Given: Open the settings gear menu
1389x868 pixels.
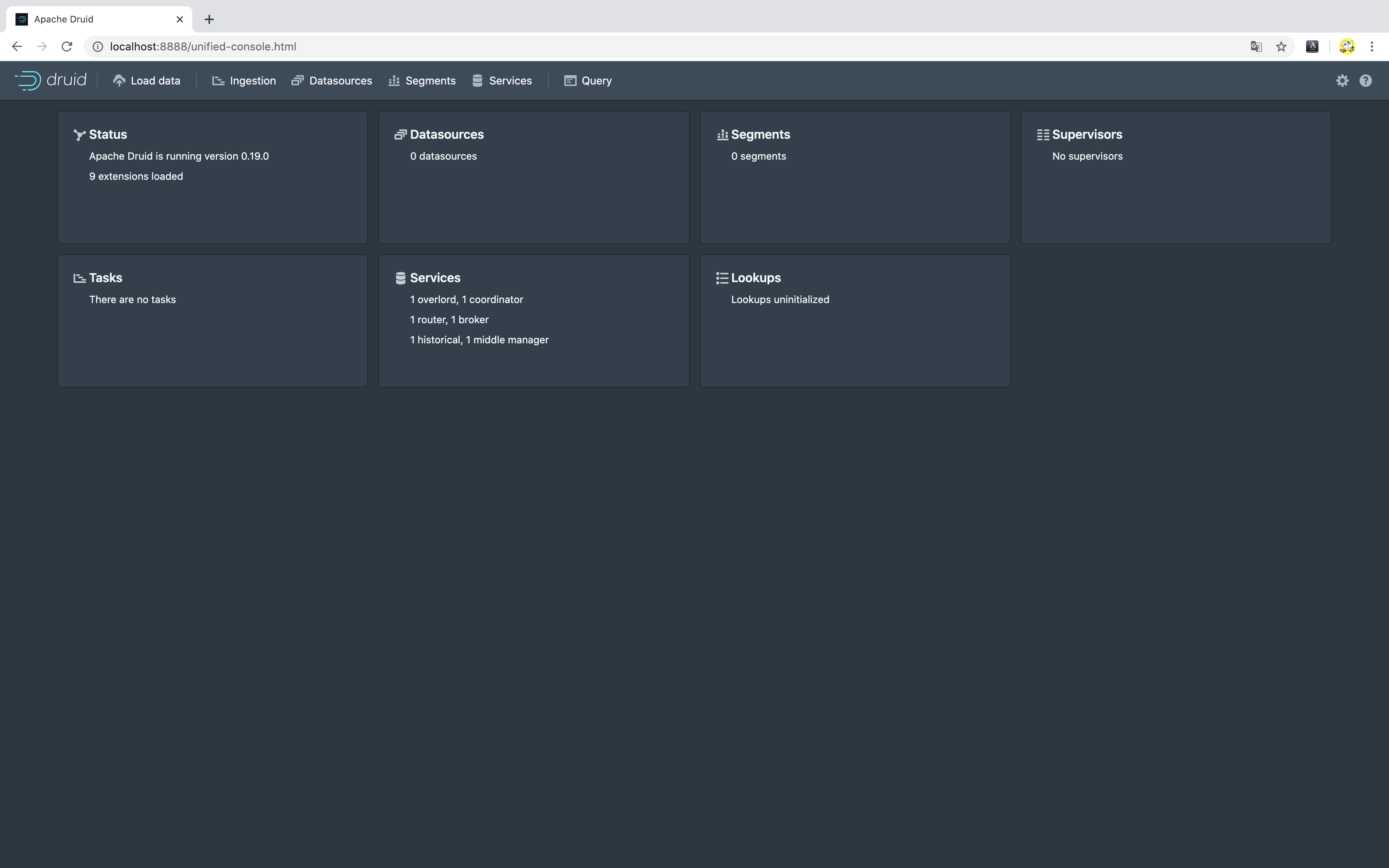Looking at the screenshot, I should [x=1342, y=81].
